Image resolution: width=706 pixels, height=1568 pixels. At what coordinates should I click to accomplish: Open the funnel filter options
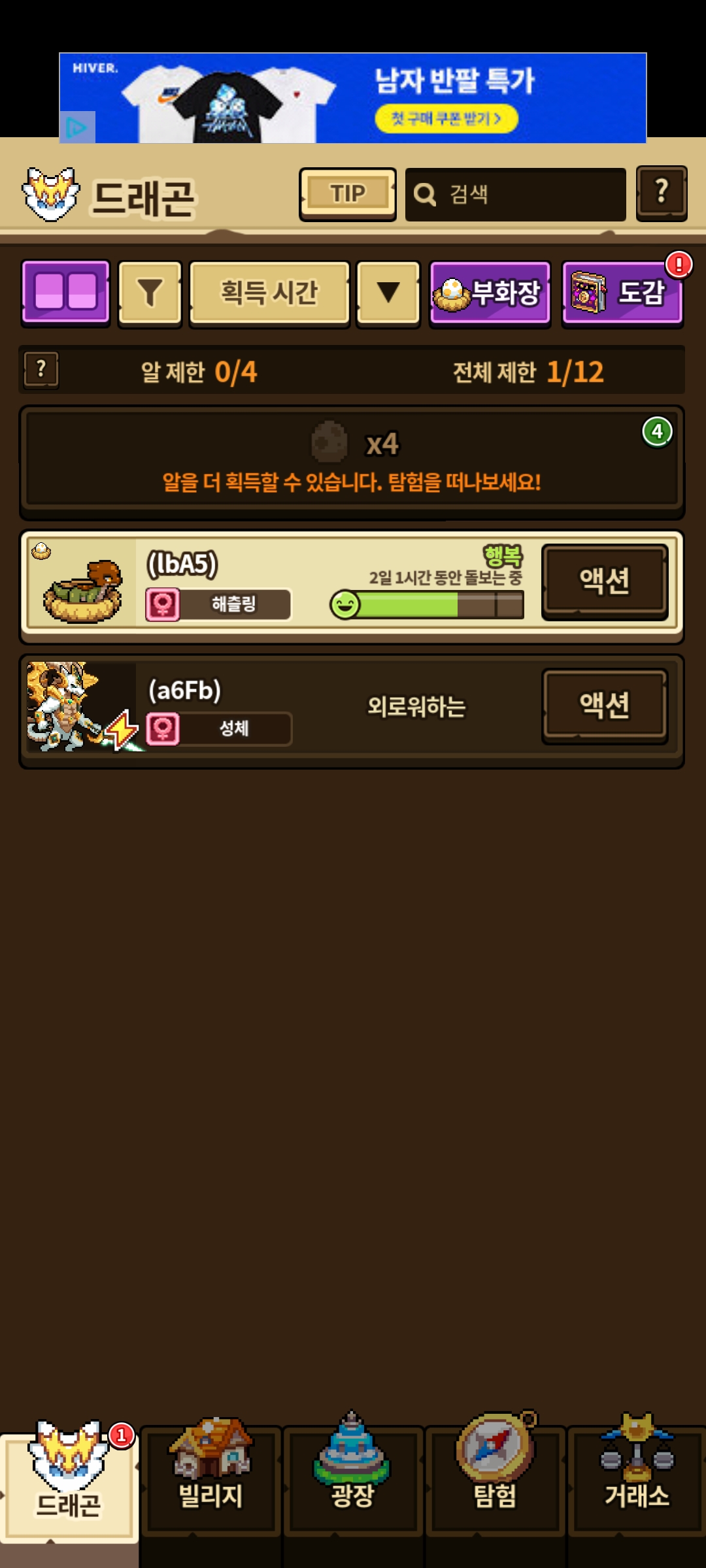150,293
